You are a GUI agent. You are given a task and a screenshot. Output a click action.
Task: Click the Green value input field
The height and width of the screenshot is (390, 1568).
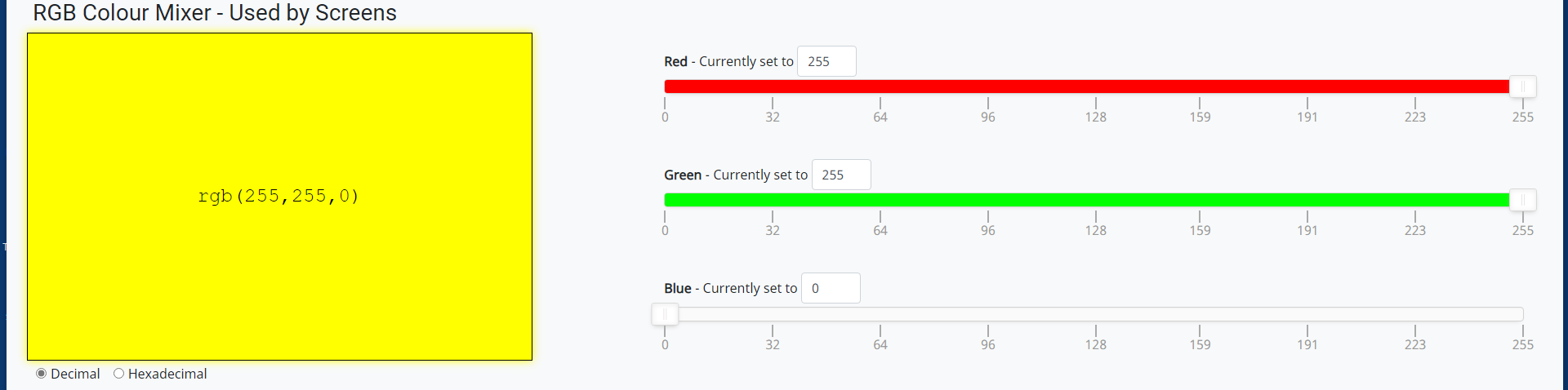(x=840, y=175)
